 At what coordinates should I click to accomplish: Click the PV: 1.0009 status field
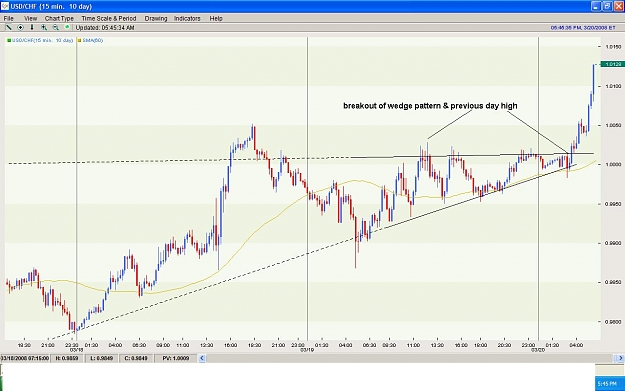(175, 358)
